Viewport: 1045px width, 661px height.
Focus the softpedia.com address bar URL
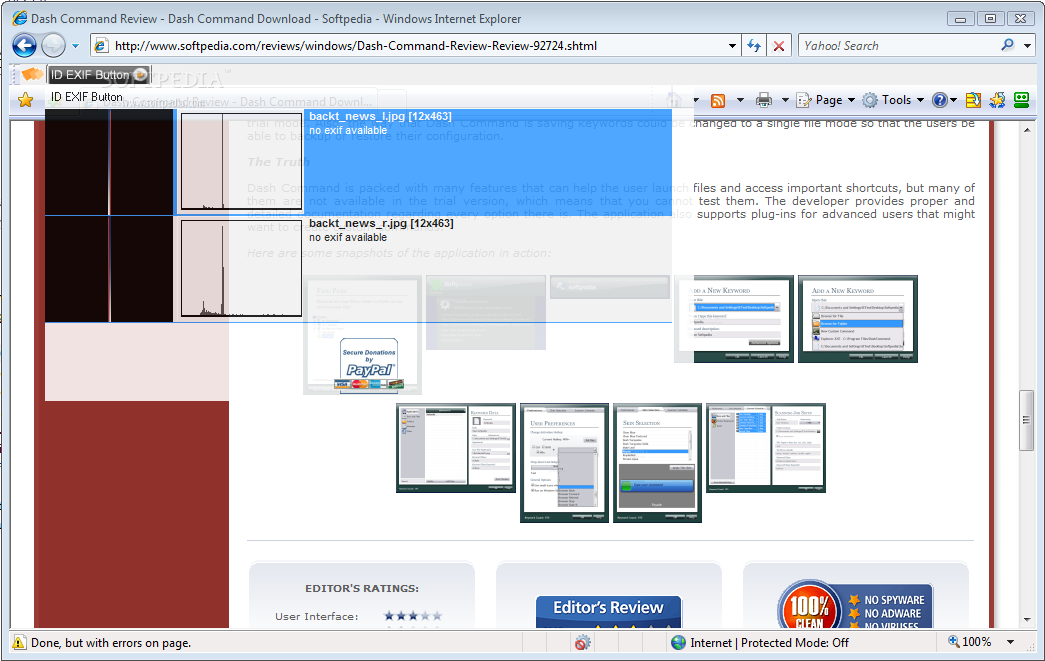pyautogui.click(x=355, y=46)
